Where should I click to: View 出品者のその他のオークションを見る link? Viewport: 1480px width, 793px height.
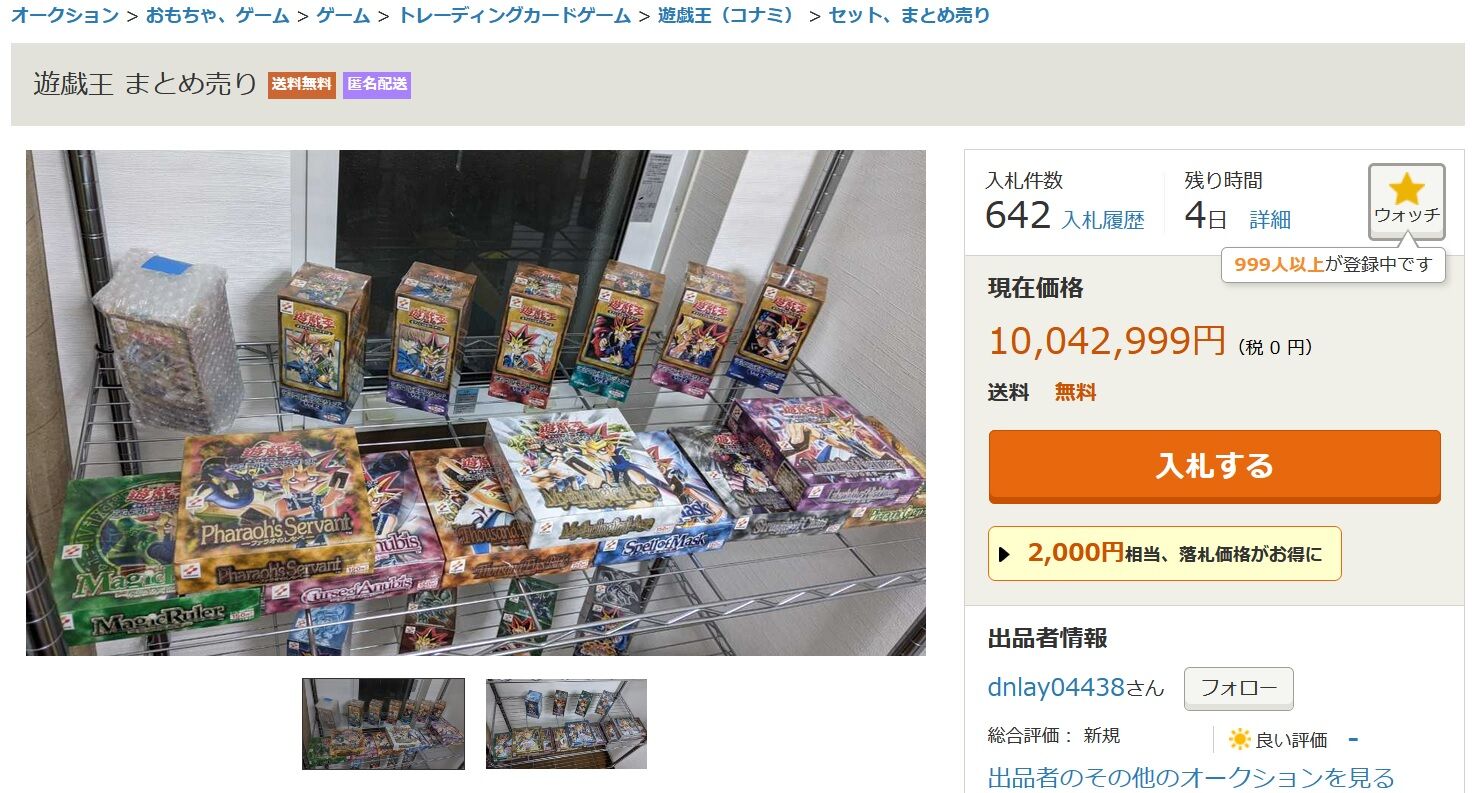pyautogui.click(x=1191, y=777)
